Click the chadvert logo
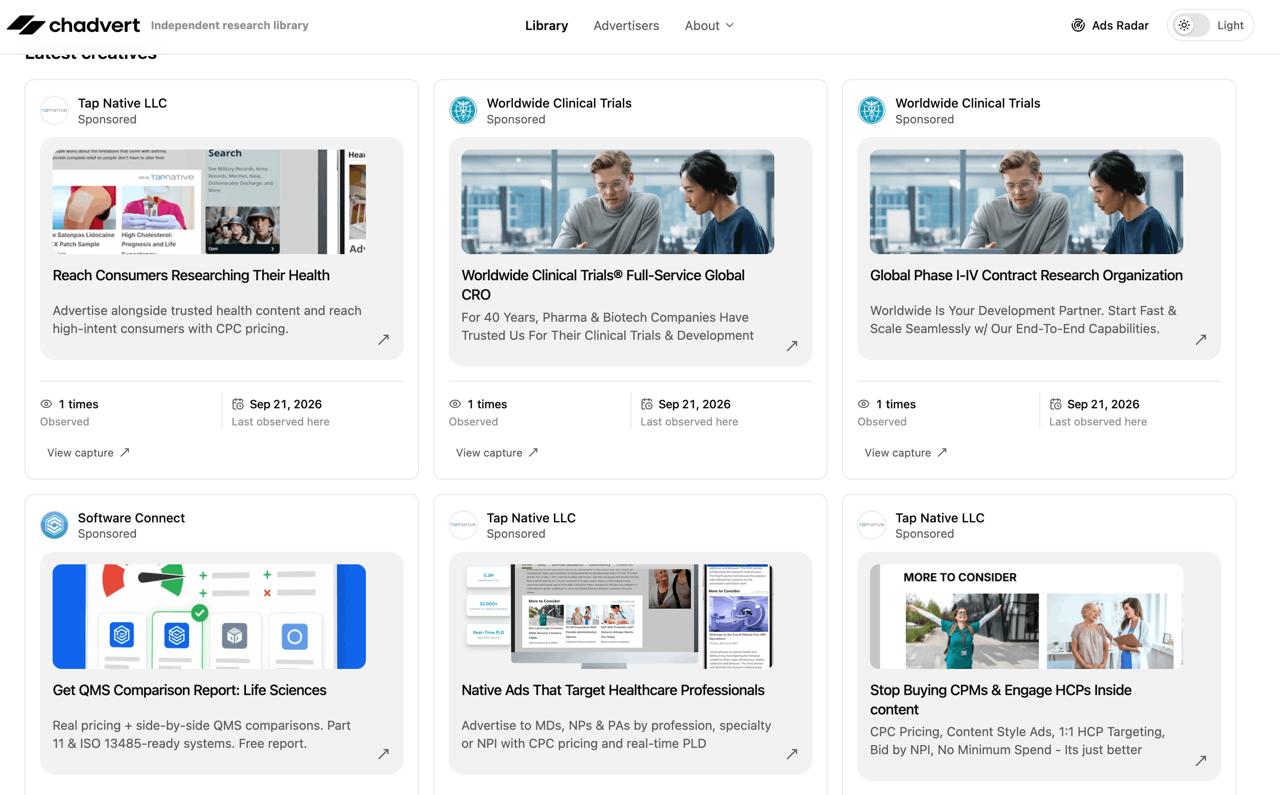Viewport: 1280px width, 795px height. (73, 25)
